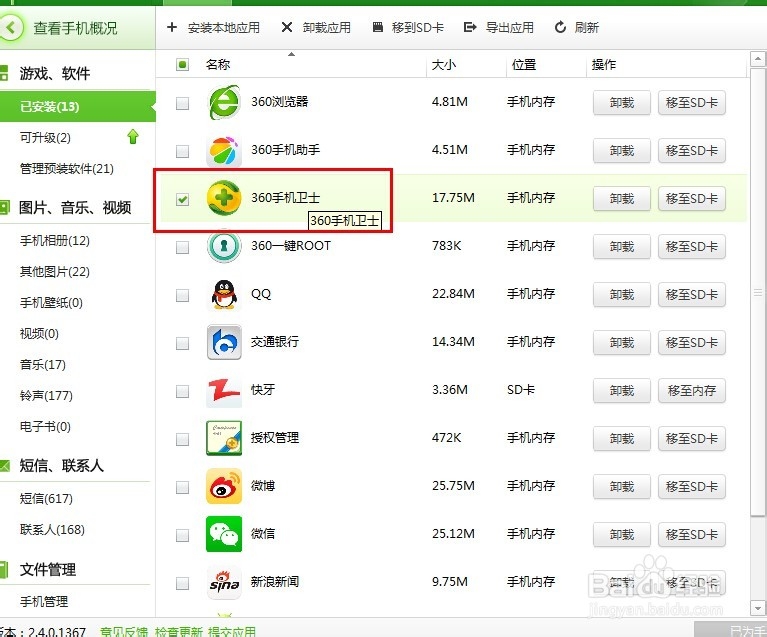This screenshot has width=767, height=637.
Task: Open 管理预装软件(21) in the sidebar
Action: [x=67, y=168]
